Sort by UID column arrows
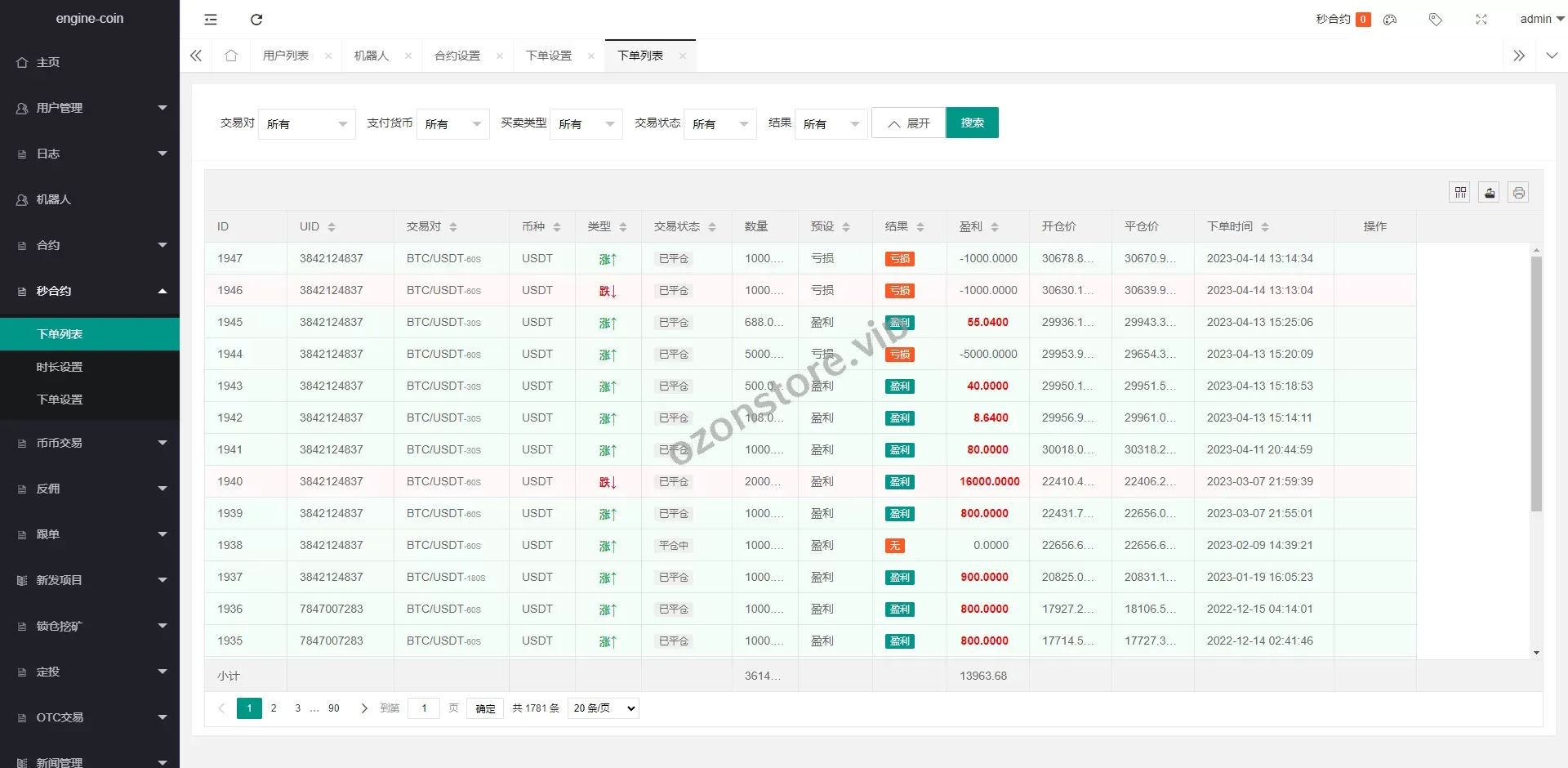The image size is (1568, 768). tap(332, 227)
